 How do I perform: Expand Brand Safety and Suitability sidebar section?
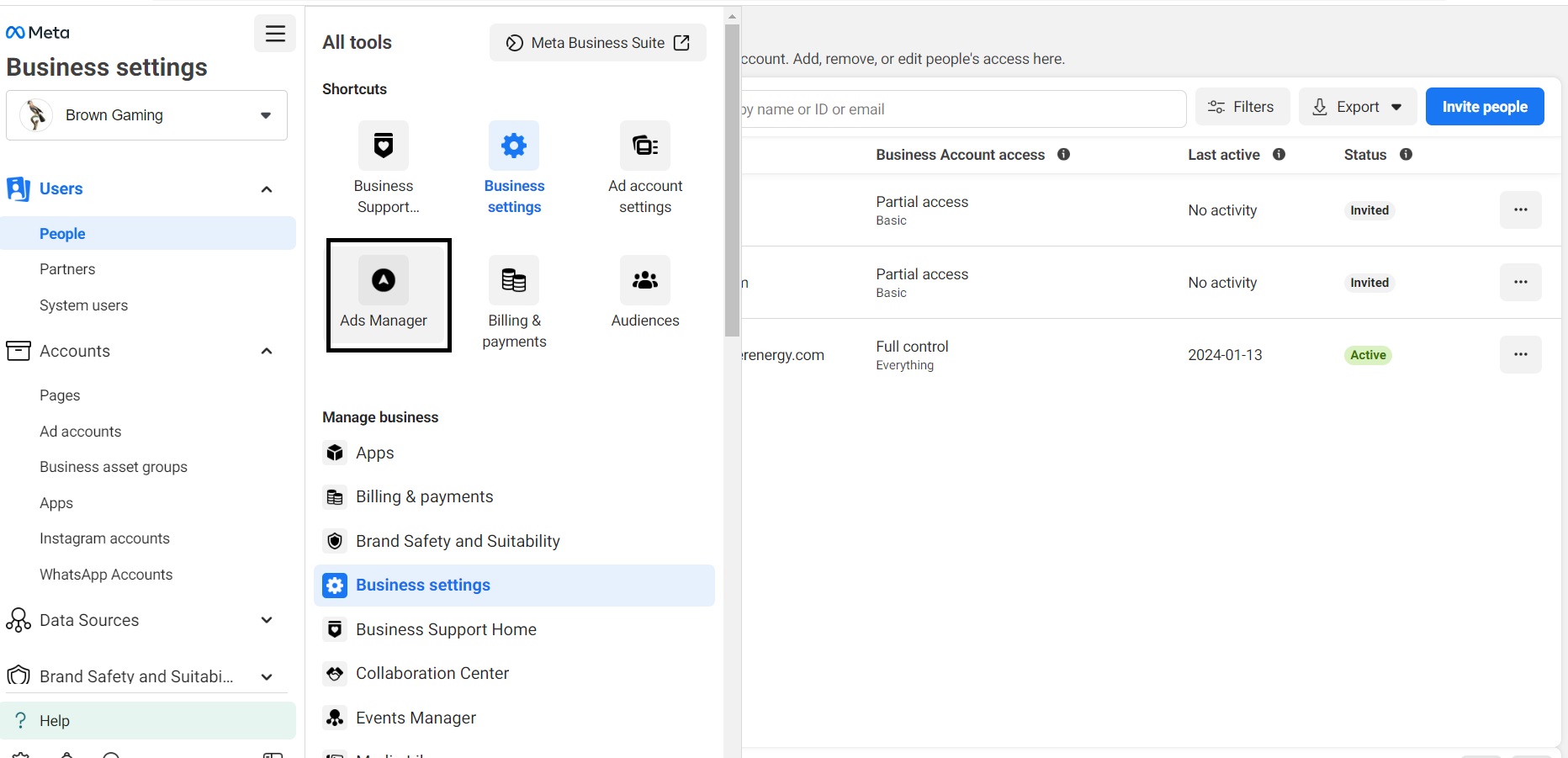tap(267, 676)
